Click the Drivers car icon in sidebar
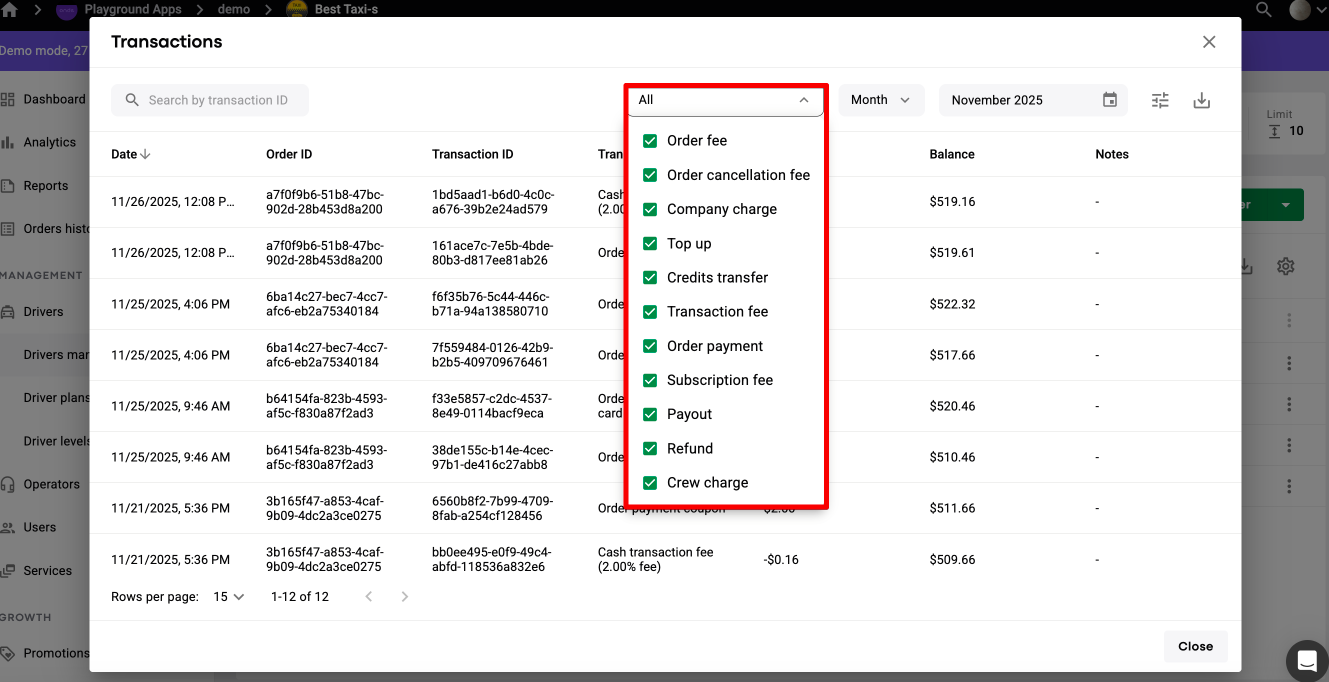The image size is (1329, 682). (8, 312)
